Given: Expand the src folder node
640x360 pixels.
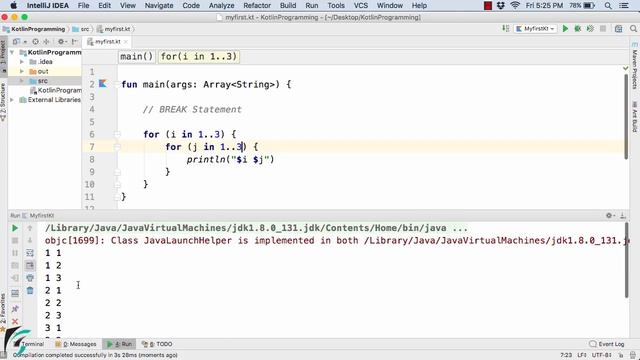Looking at the screenshot, I should pos(22,81).
